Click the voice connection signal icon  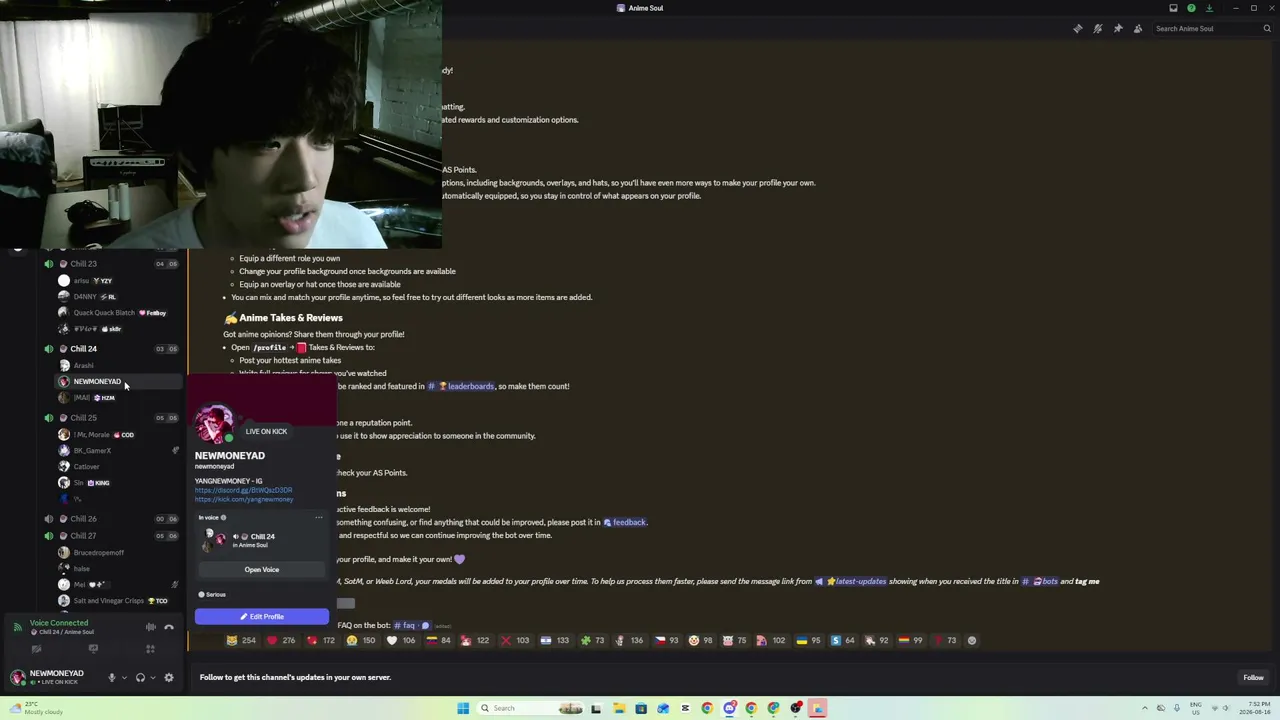pyautogui.click(x=17, y=627)
